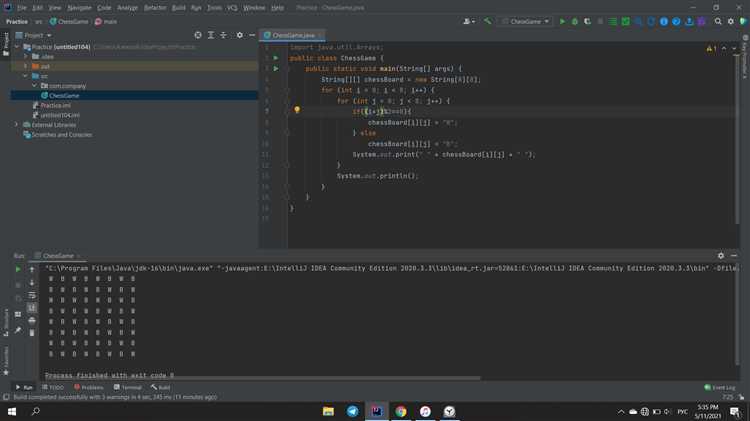The height and width of the screenshot is (421, 750).
Task: Build project using the hammer icon
Action: pyautogui.click(x=488, y=21)
